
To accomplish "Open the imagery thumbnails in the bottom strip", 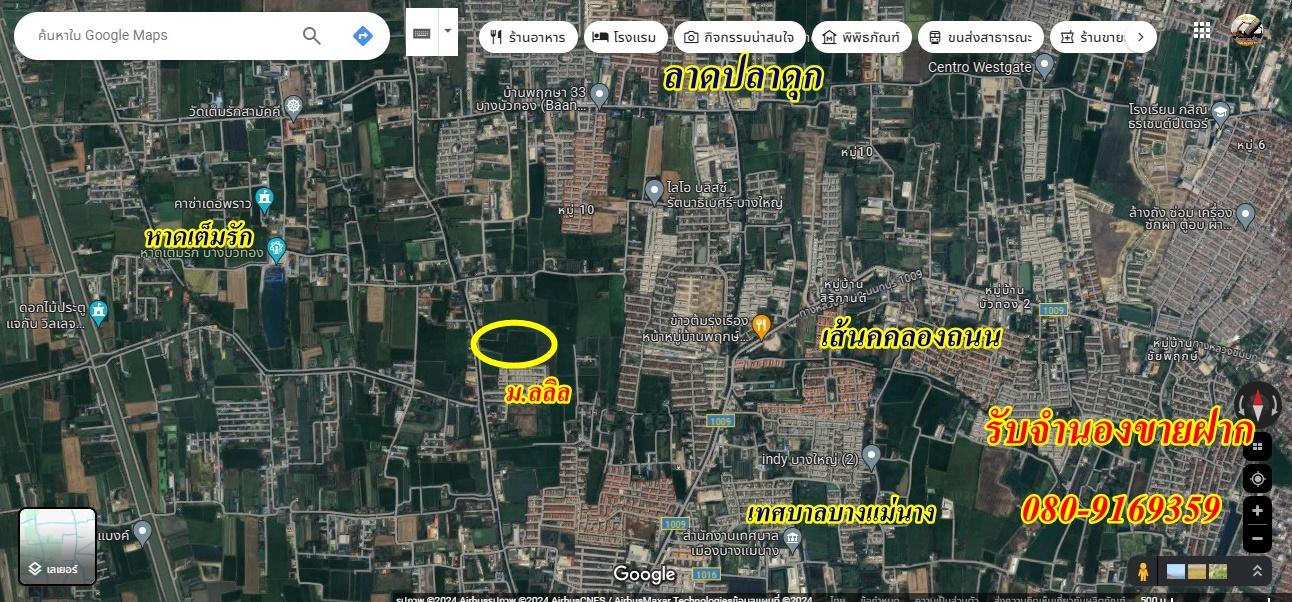I will click(x=1197, y=572).
